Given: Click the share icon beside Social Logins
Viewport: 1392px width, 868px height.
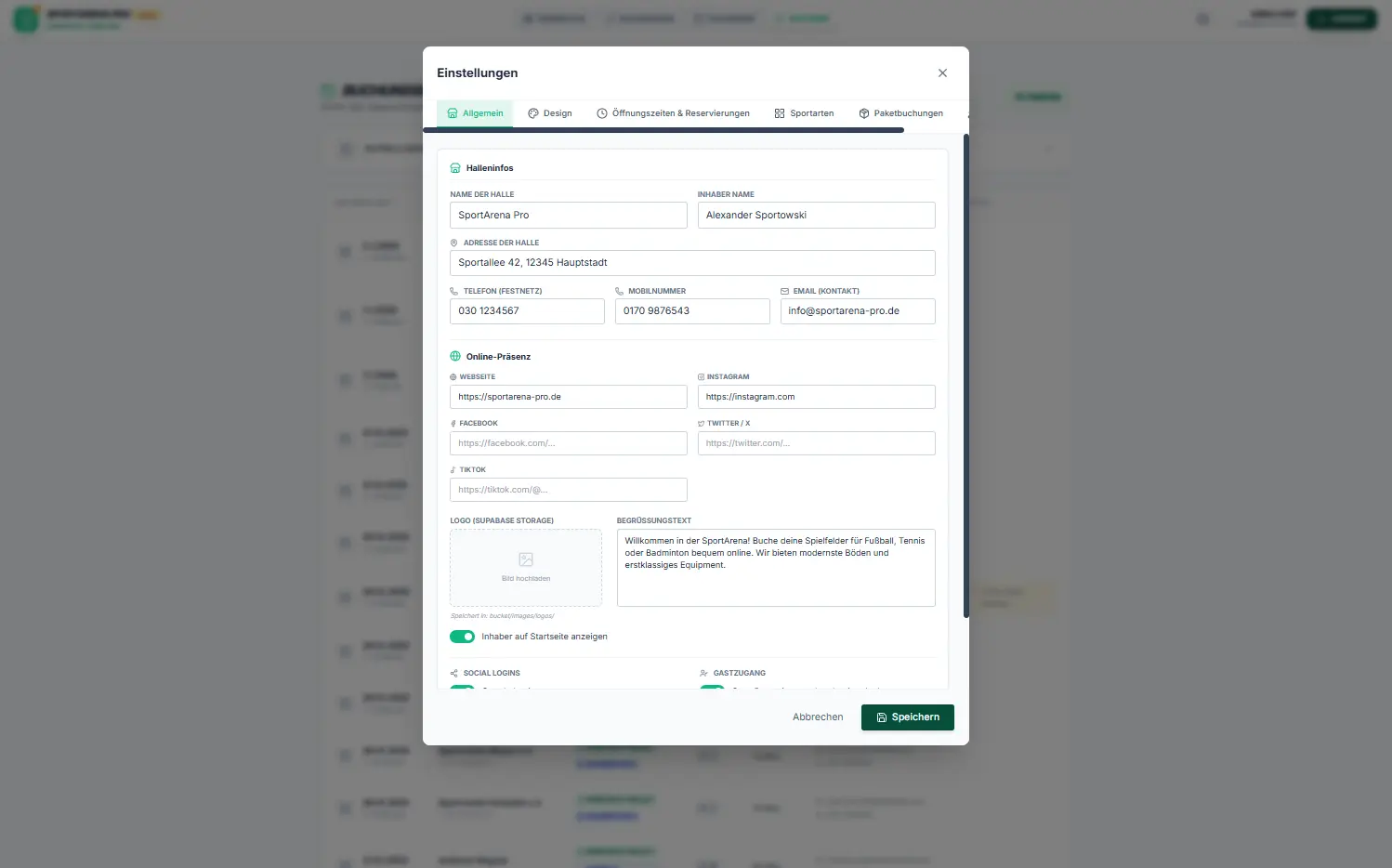Looking at the screenshot, I should point(454,673).
